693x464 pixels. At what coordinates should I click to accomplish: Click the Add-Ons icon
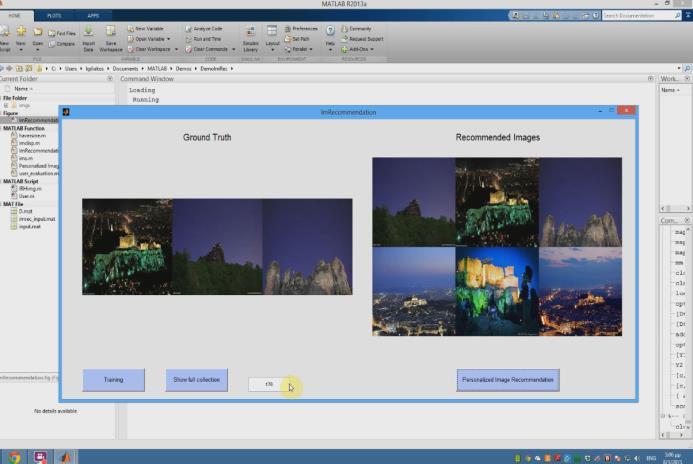344,49
